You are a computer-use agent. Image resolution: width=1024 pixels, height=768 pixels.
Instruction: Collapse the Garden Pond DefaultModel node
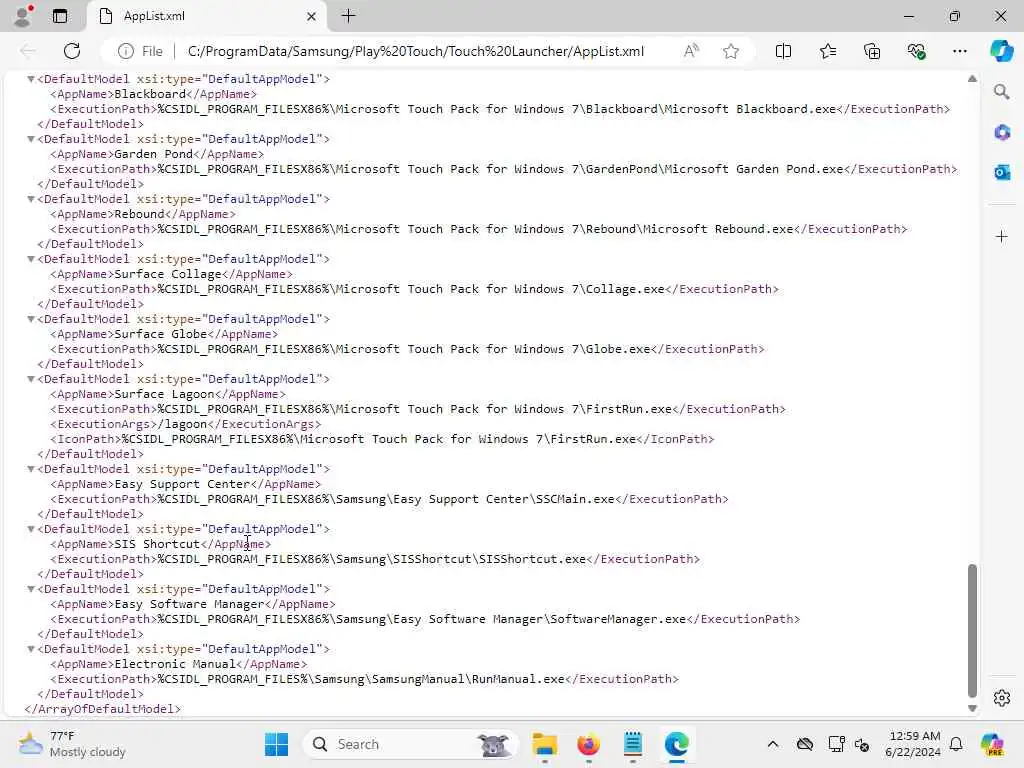pos(30,139)
